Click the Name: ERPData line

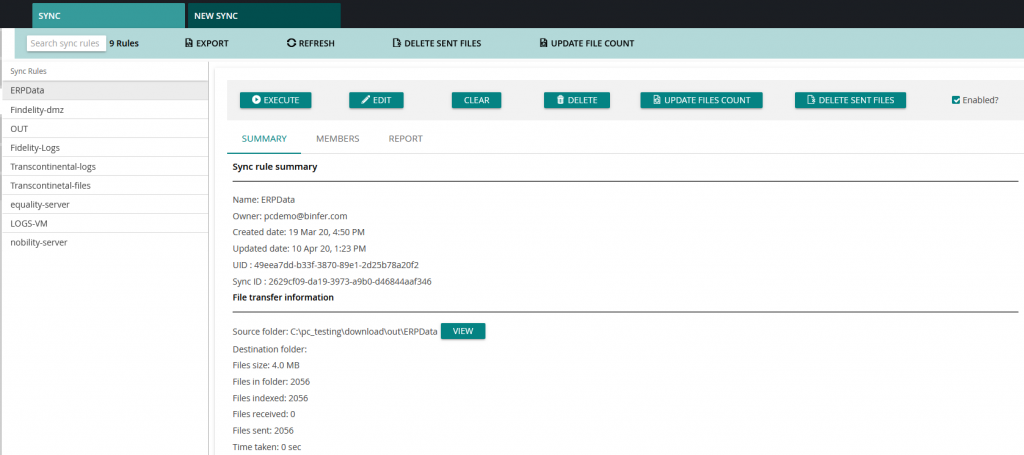point(264,199)
